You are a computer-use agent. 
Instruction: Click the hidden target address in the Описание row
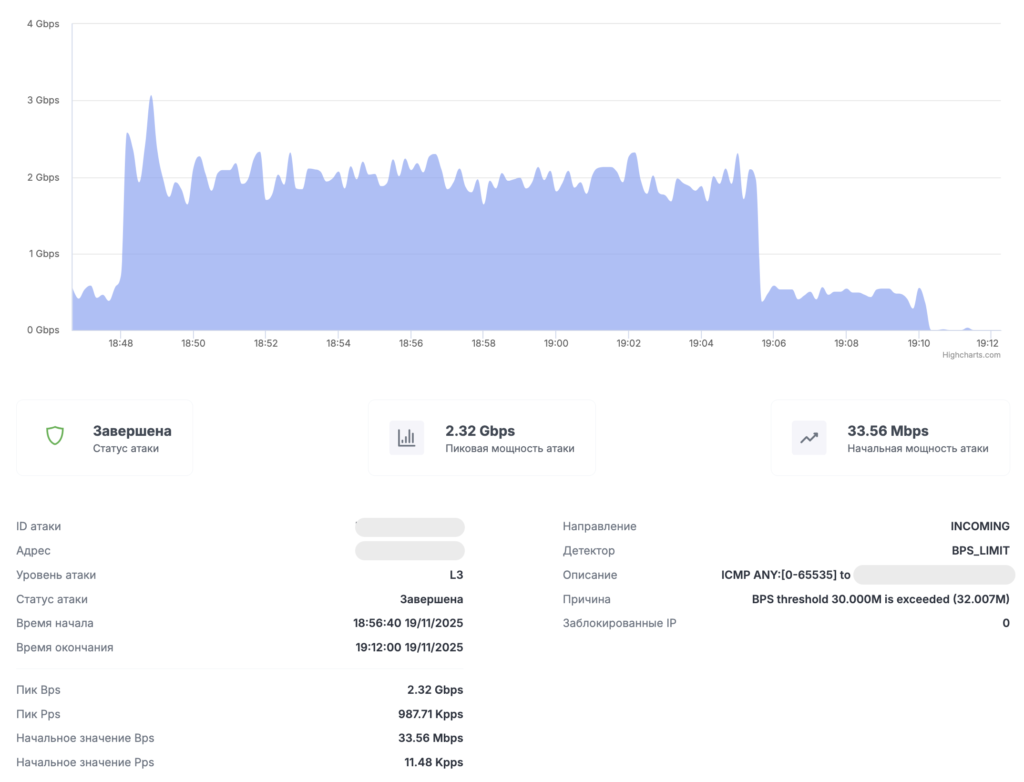click(x=934, y=575)
